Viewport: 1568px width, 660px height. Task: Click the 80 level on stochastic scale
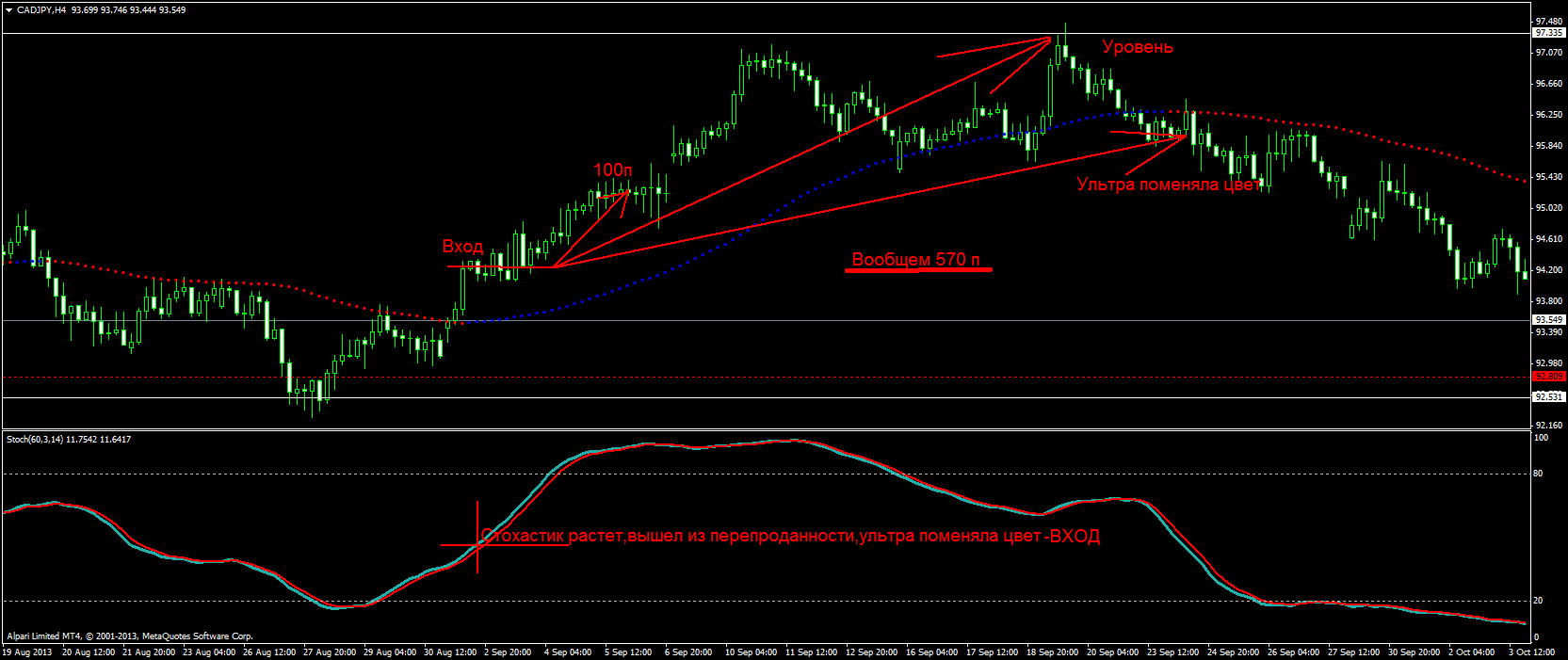click(1538, 474)
